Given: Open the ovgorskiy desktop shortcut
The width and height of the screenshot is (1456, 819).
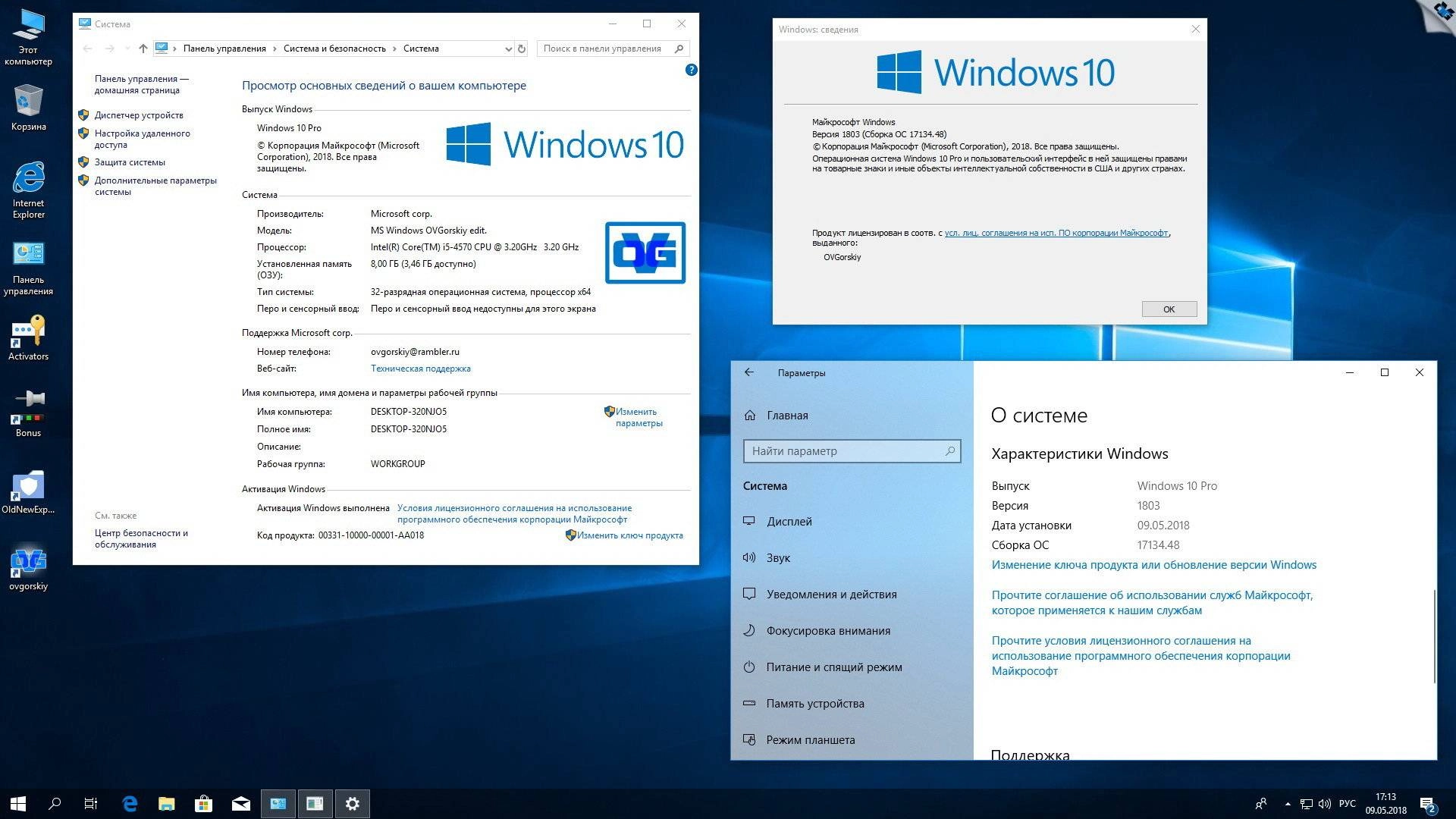Looking at the screenshot, I should [x=28, y=567].
